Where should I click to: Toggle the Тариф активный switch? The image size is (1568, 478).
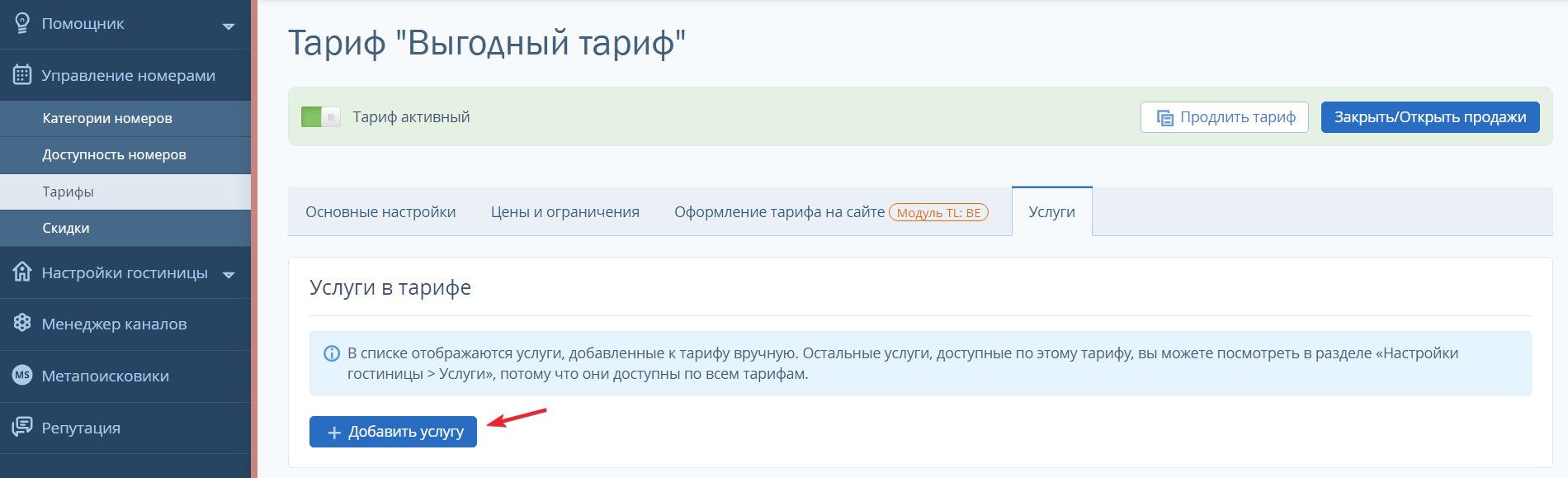321,117
